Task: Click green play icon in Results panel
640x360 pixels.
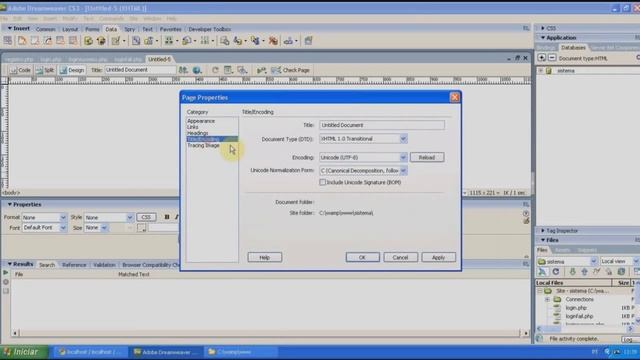Action: point(6,273)
